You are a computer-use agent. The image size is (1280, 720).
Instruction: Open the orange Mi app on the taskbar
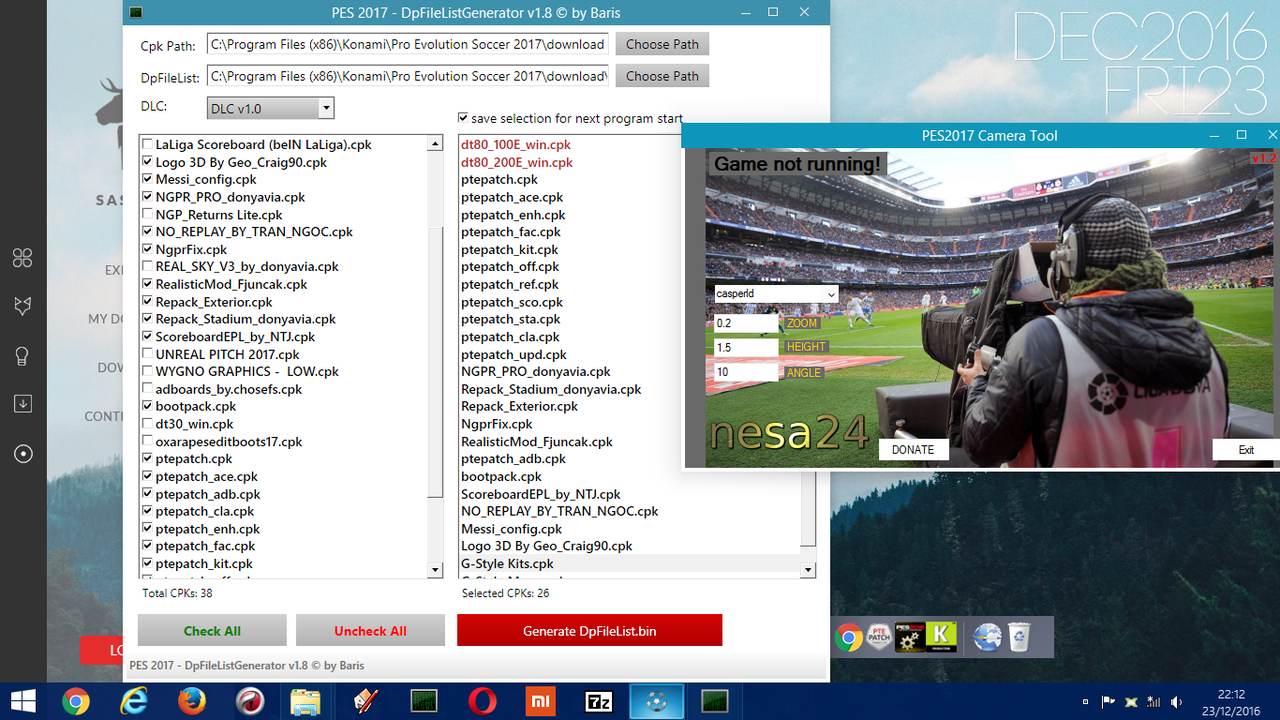pos(541,702)
